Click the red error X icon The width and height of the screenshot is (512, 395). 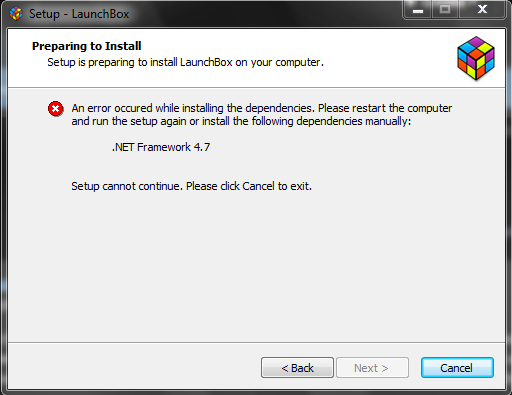(56, 109)
